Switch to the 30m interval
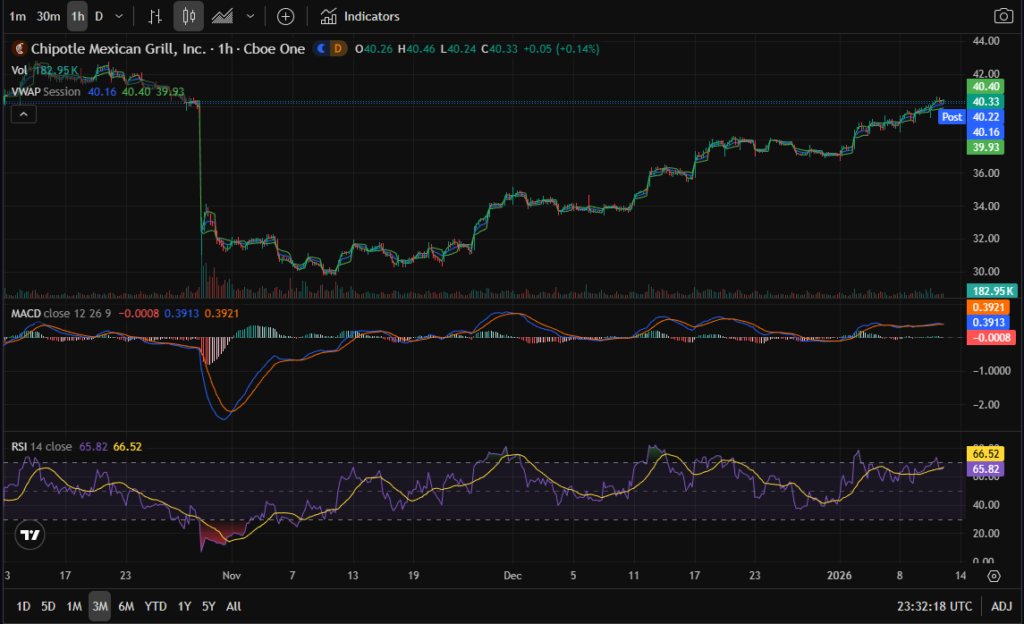Screen dimensions: 1024x624 47,16
